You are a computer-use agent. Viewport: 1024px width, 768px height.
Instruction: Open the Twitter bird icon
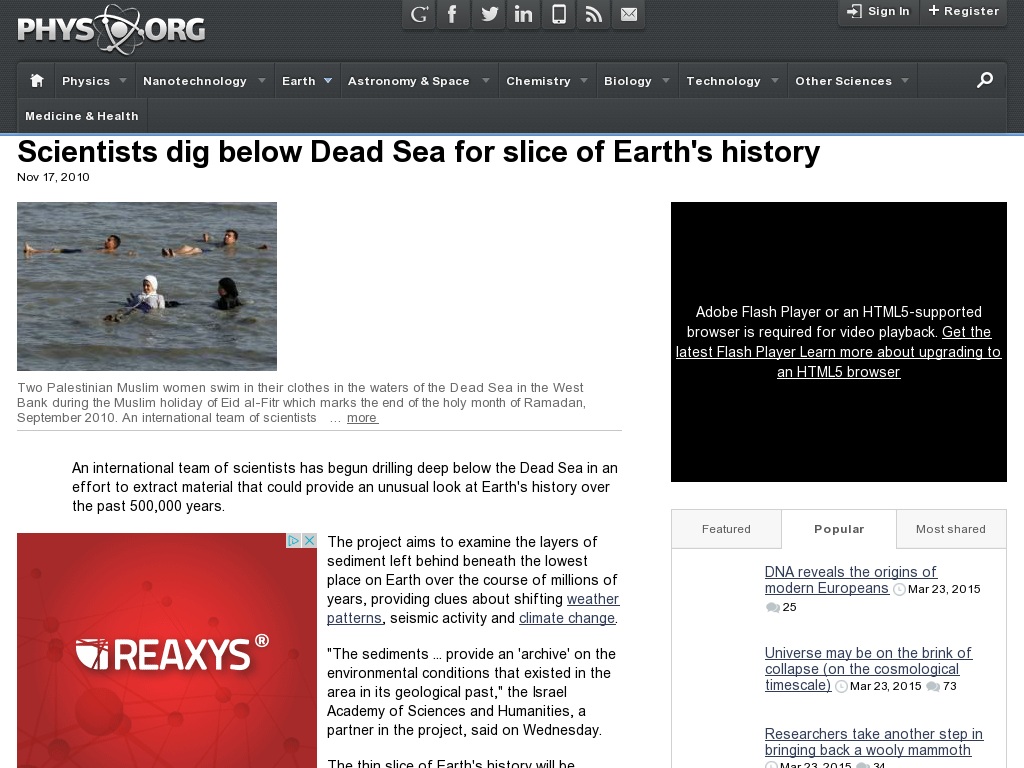488,14
